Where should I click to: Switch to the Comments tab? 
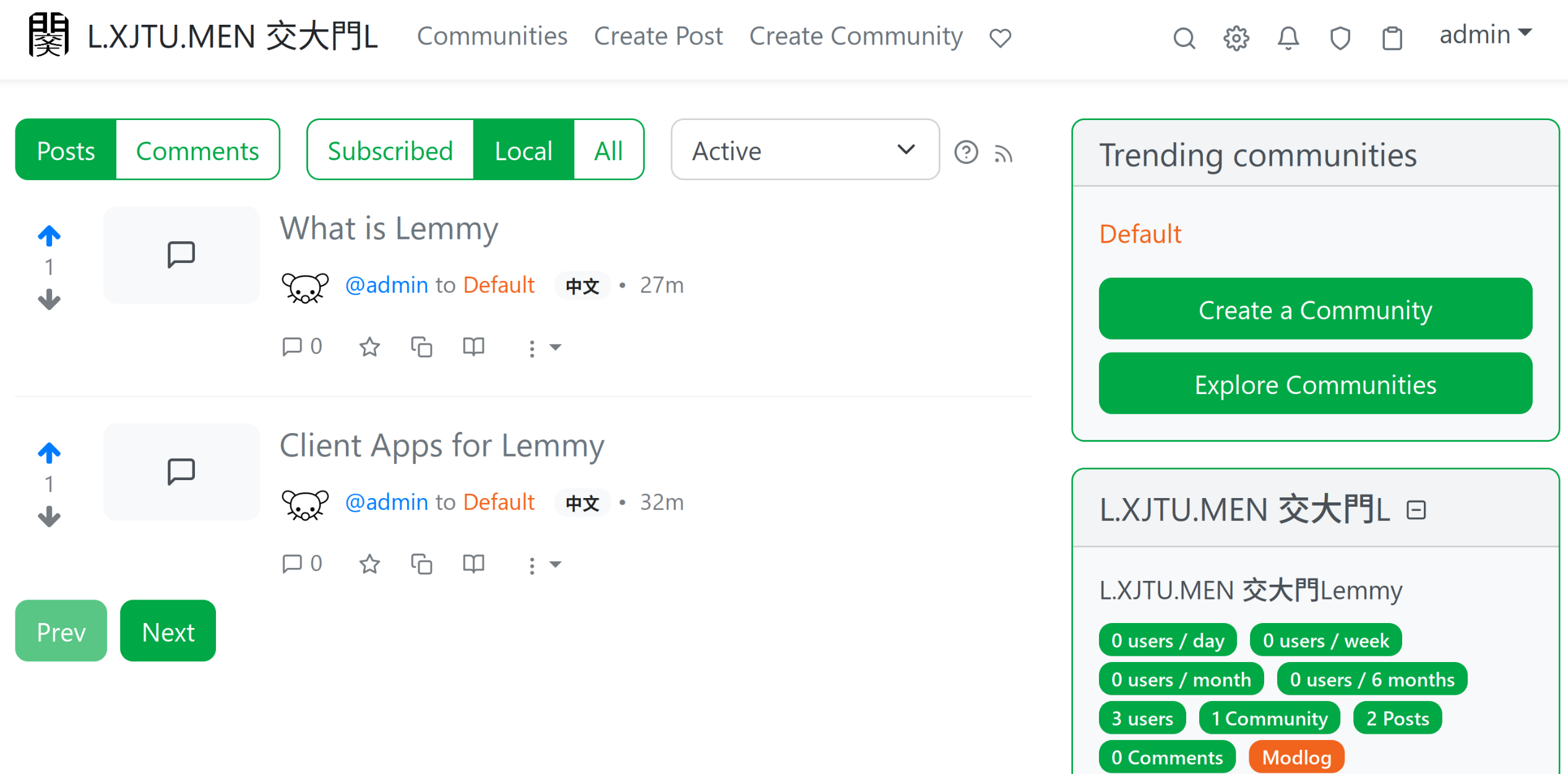tap(197, 150)
